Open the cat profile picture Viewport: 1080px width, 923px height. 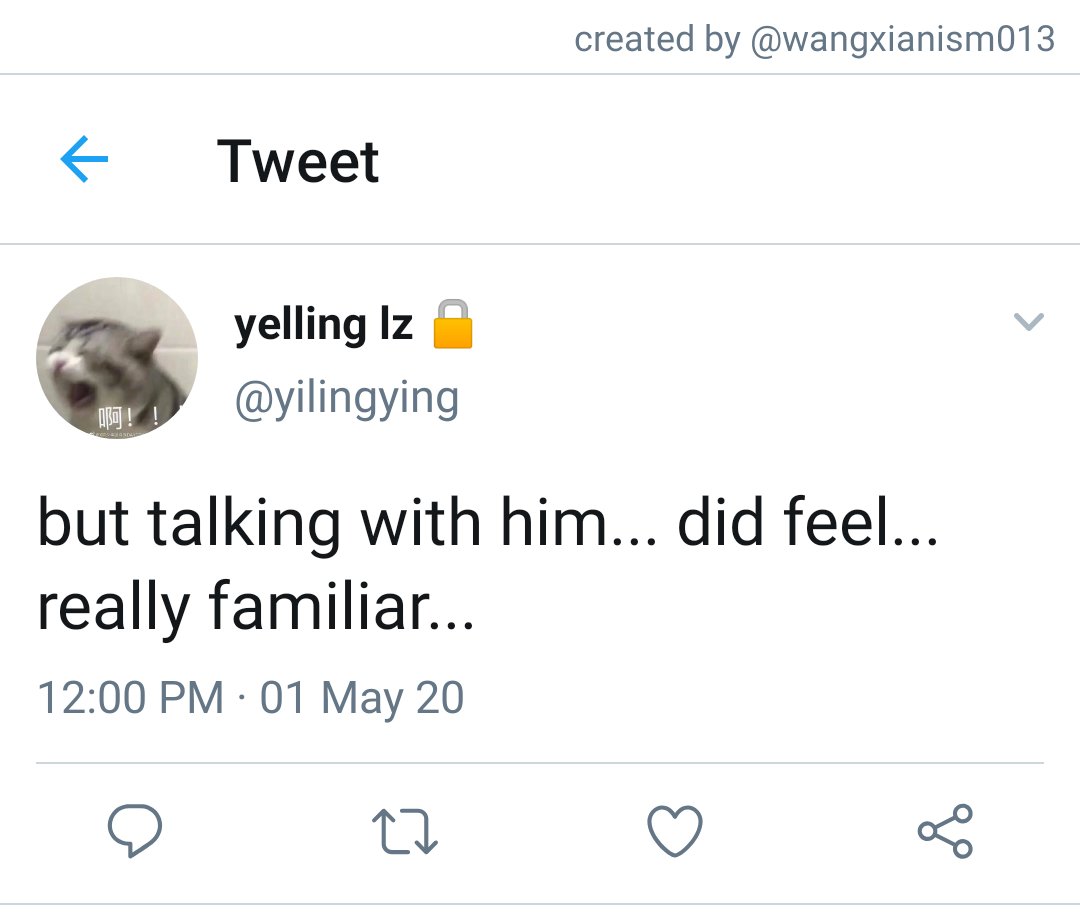click(117, 358)
